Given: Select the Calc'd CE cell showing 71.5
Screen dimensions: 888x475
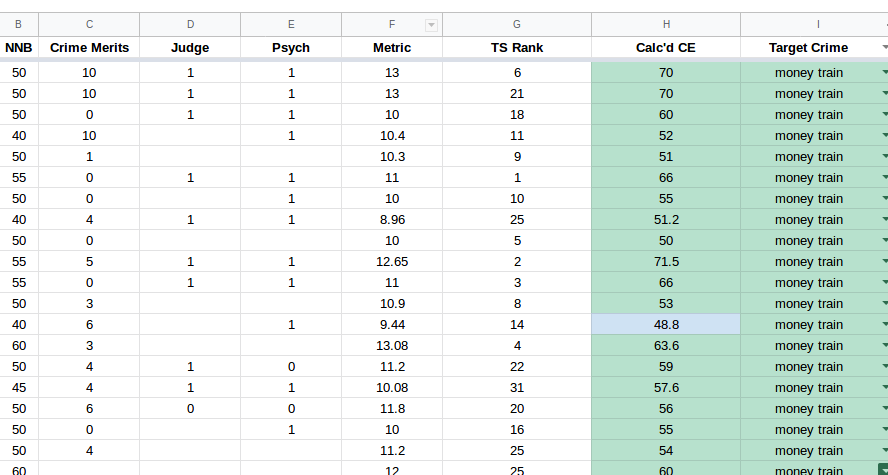Looking at the screenshot, I should [x=666, y=262].
